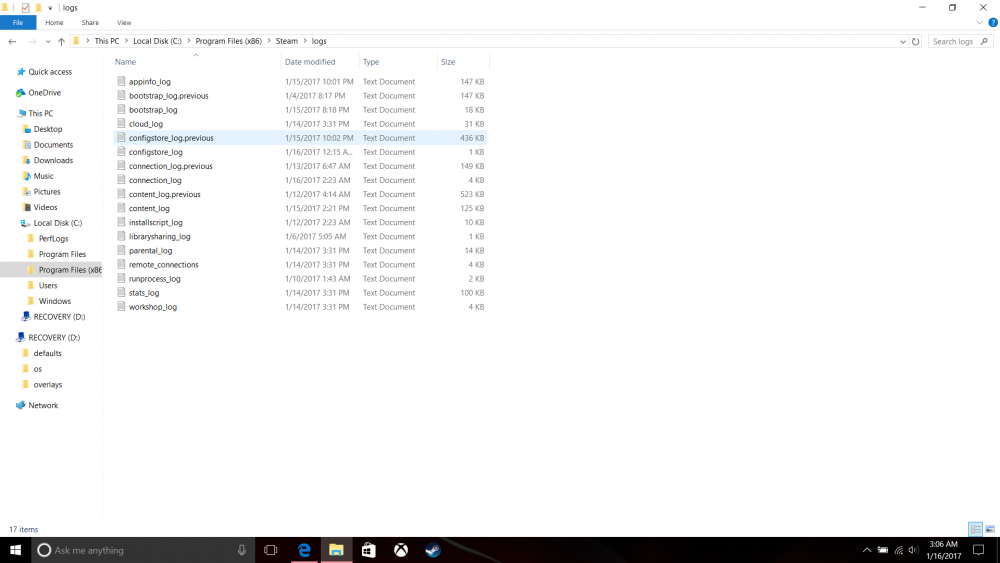This screenshot has width=1000, height=563.
Task: Select Network in navigation pane
Action: pyautogui.click(x=43, y=406)
